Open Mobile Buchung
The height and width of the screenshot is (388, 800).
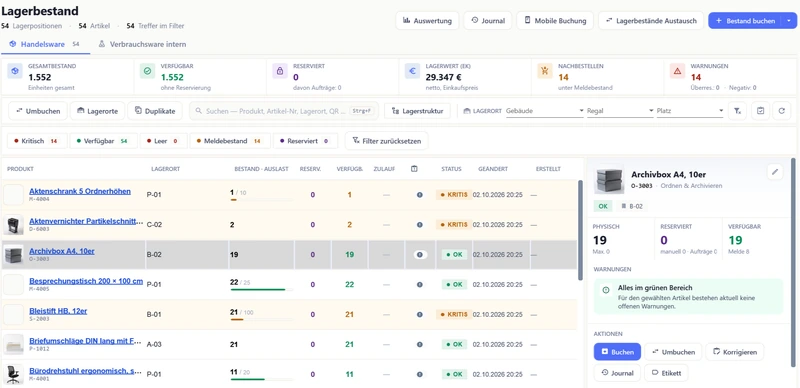(x=555, y=20)
